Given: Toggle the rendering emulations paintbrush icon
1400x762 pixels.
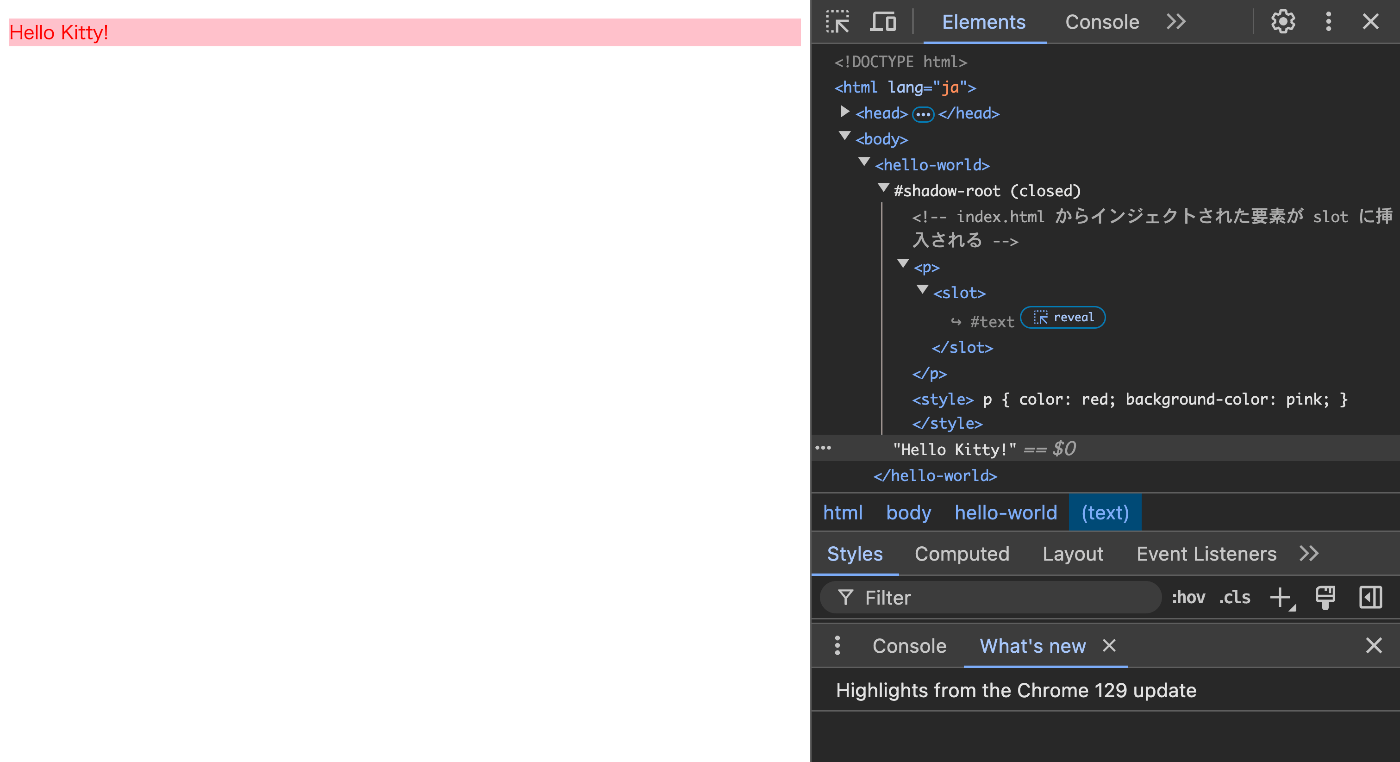Looking at the screenshot, I should tap(1326, 598).
